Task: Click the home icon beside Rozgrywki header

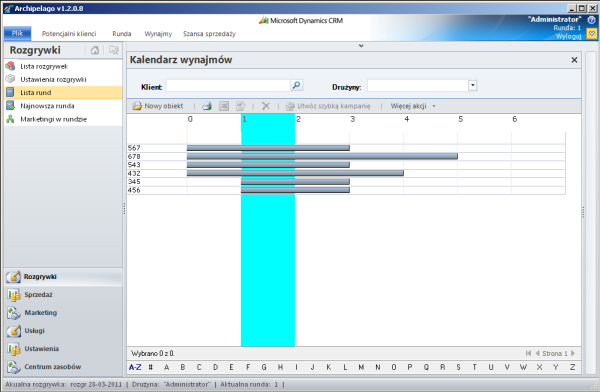Action: 95,50
